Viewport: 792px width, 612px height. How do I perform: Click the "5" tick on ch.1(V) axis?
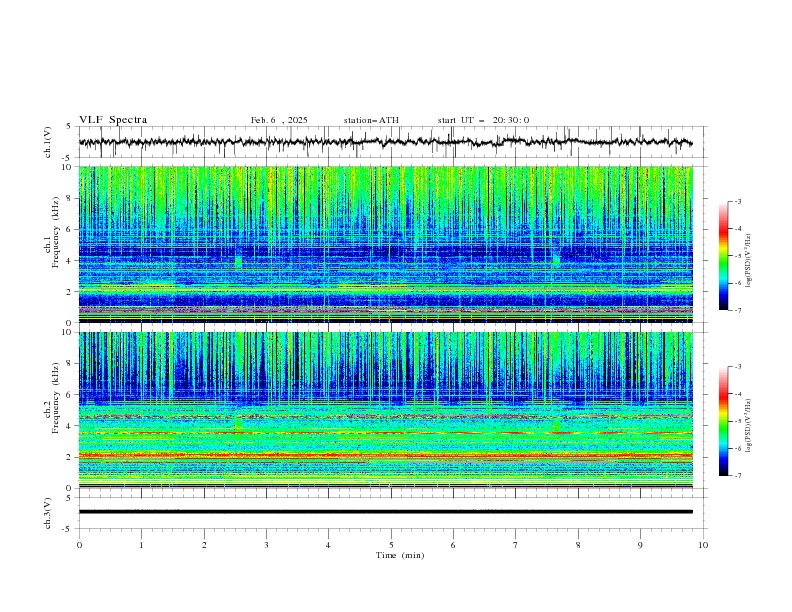click(69, 126)
